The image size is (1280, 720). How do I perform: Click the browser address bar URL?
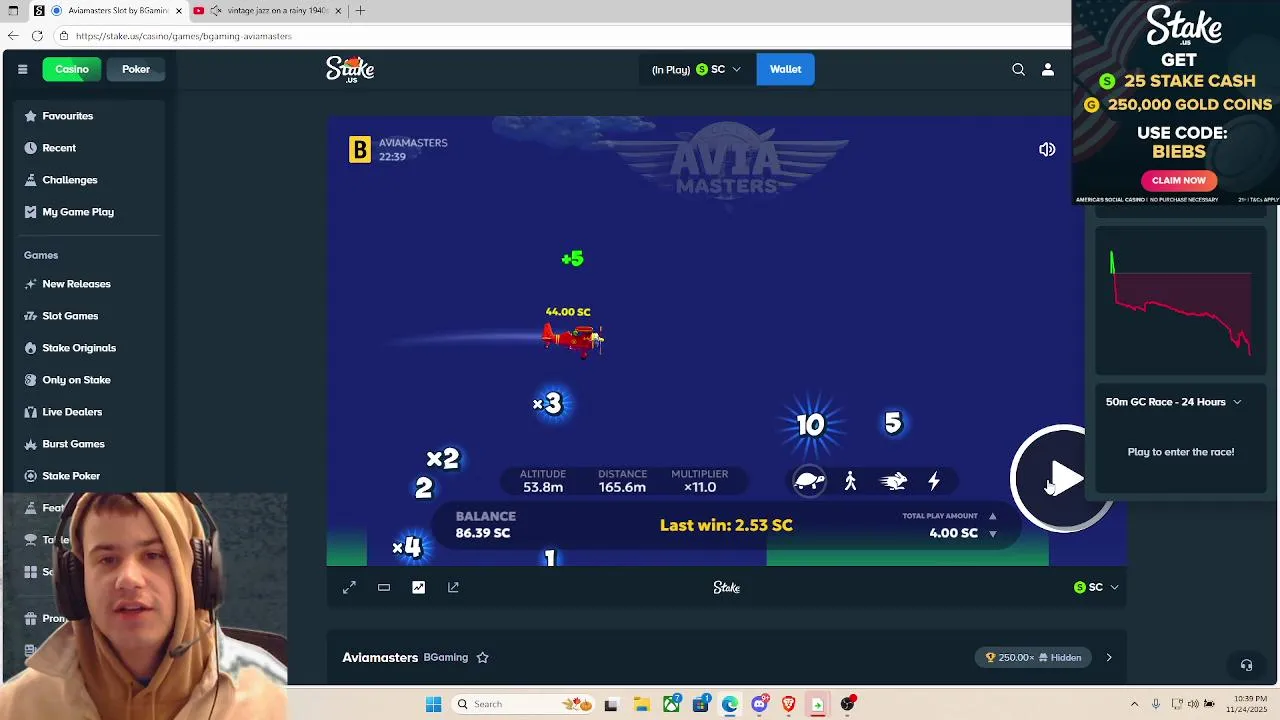183,36
